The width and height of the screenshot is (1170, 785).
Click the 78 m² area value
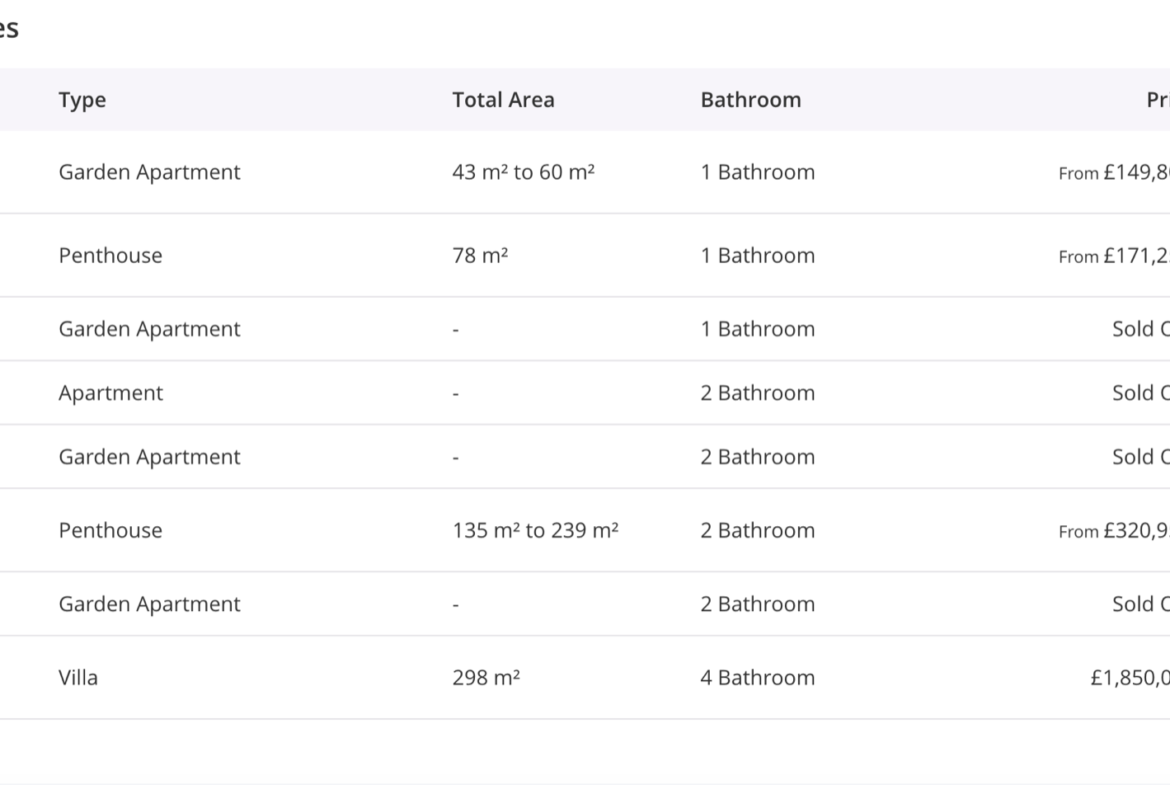pos(480,255)
